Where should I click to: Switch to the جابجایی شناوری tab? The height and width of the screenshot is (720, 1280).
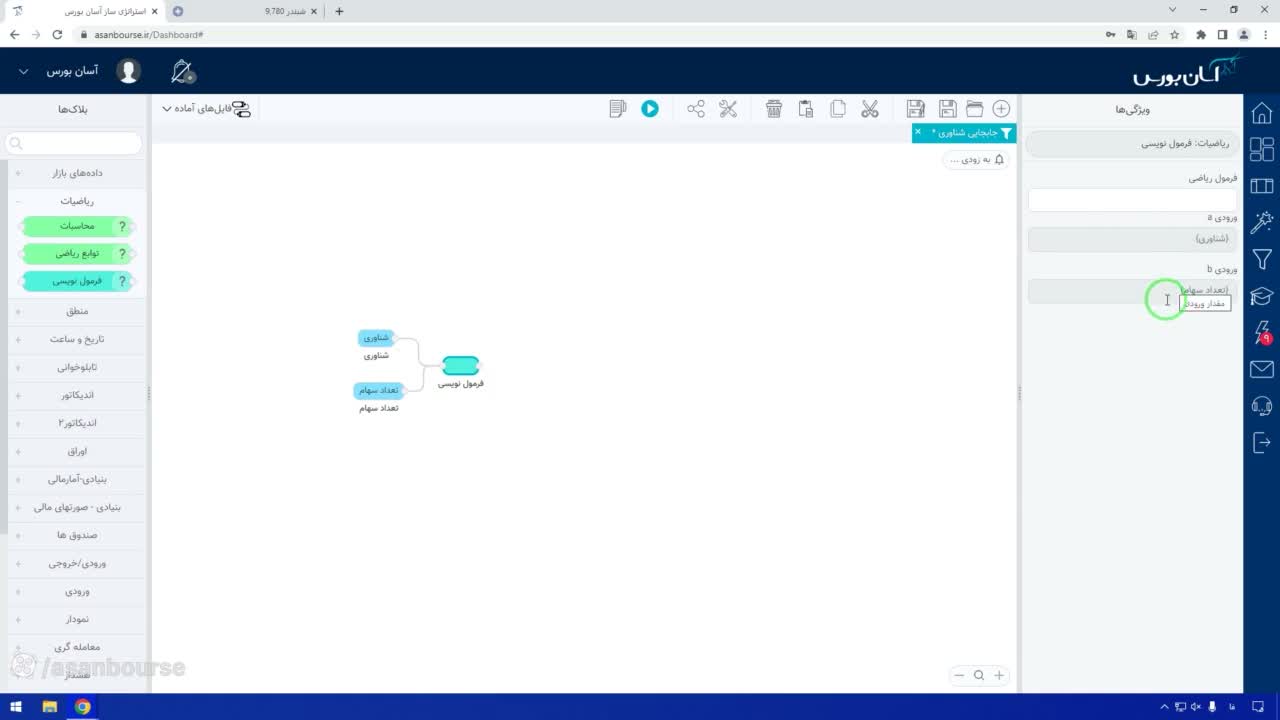click(964, 133)
